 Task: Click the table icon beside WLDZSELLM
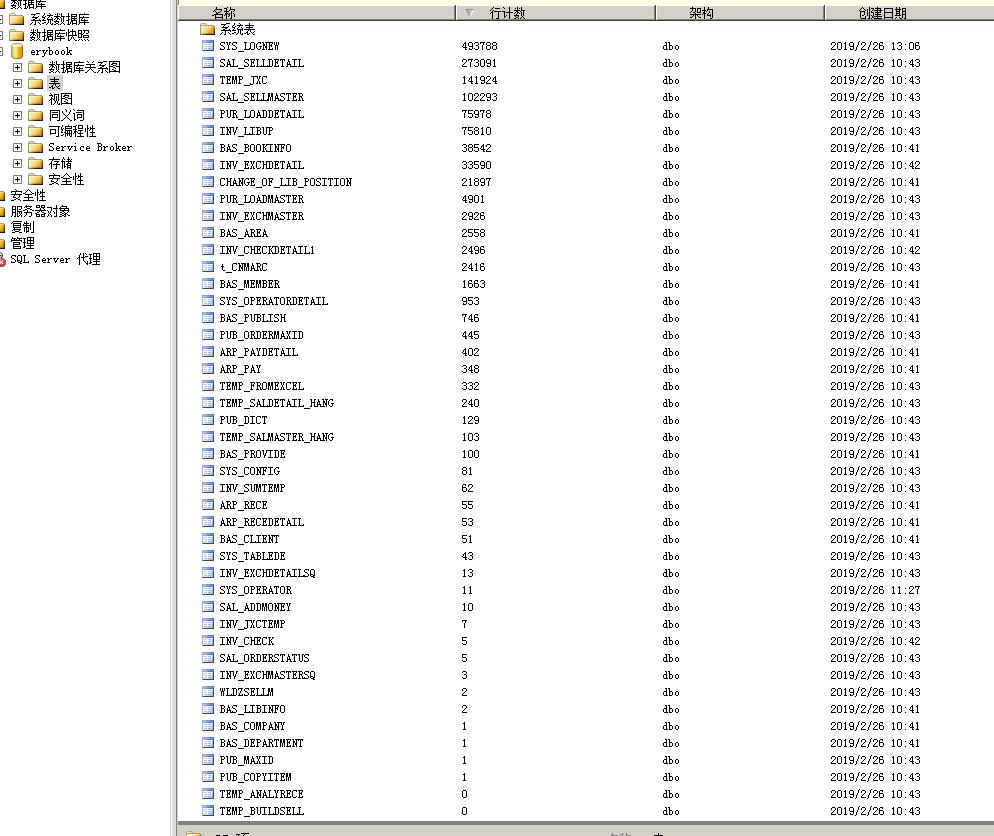207,692
